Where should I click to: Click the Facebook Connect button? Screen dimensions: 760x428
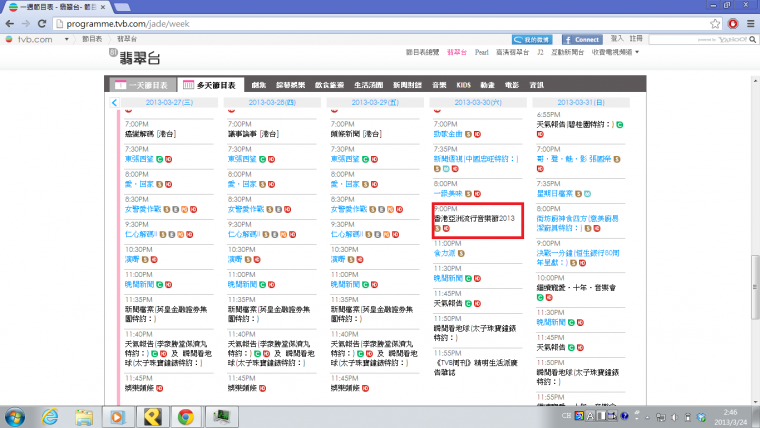point(582,40)
